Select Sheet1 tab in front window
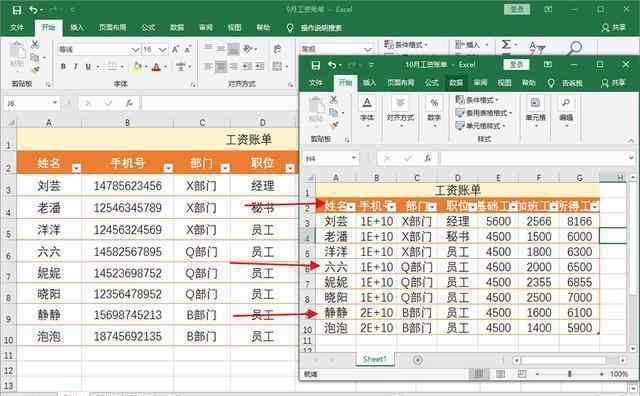 [x=375, y=359]
